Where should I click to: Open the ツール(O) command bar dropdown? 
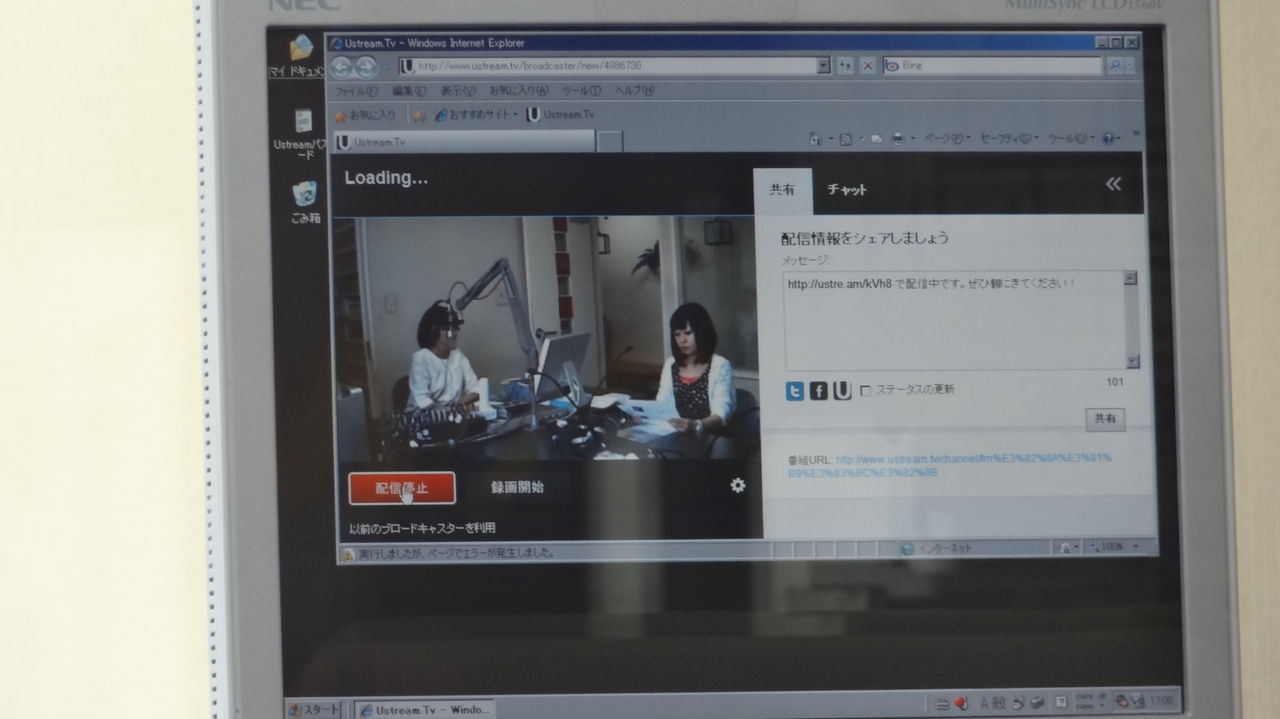[x=1071, y=139]
